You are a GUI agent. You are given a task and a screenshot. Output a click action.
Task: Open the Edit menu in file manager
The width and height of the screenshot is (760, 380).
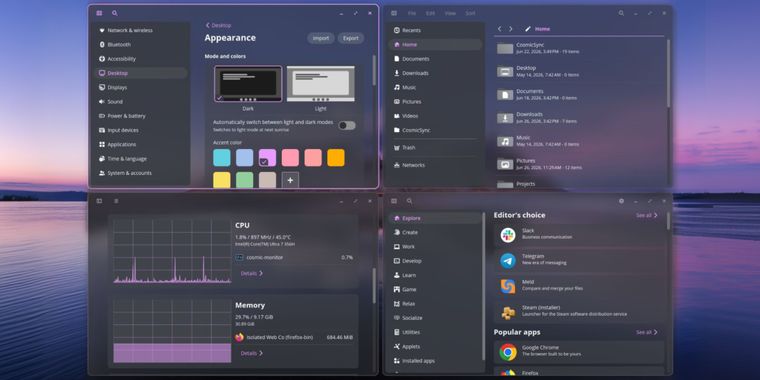pos(430,13)
